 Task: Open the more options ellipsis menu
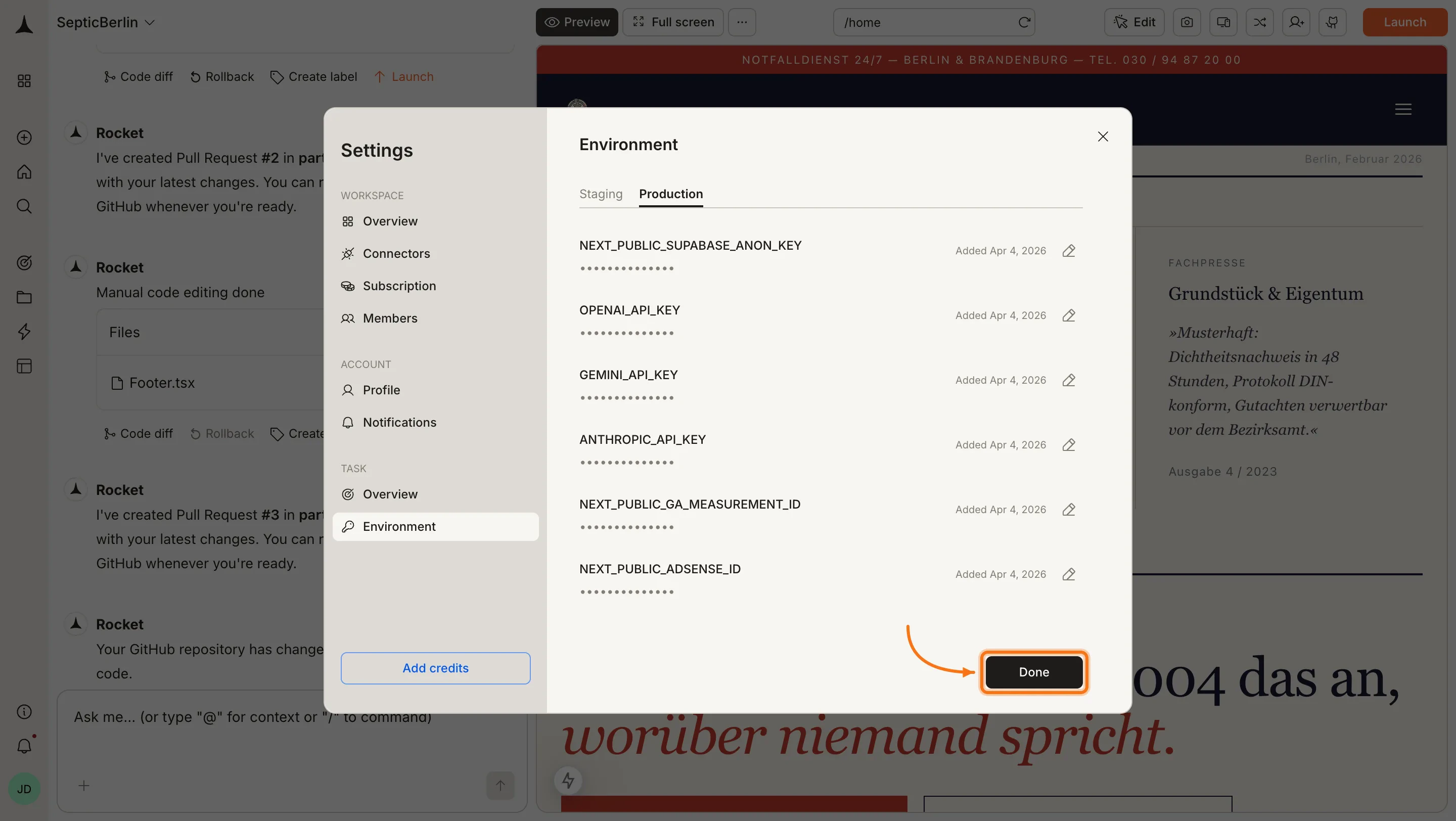tap(742, 22)
